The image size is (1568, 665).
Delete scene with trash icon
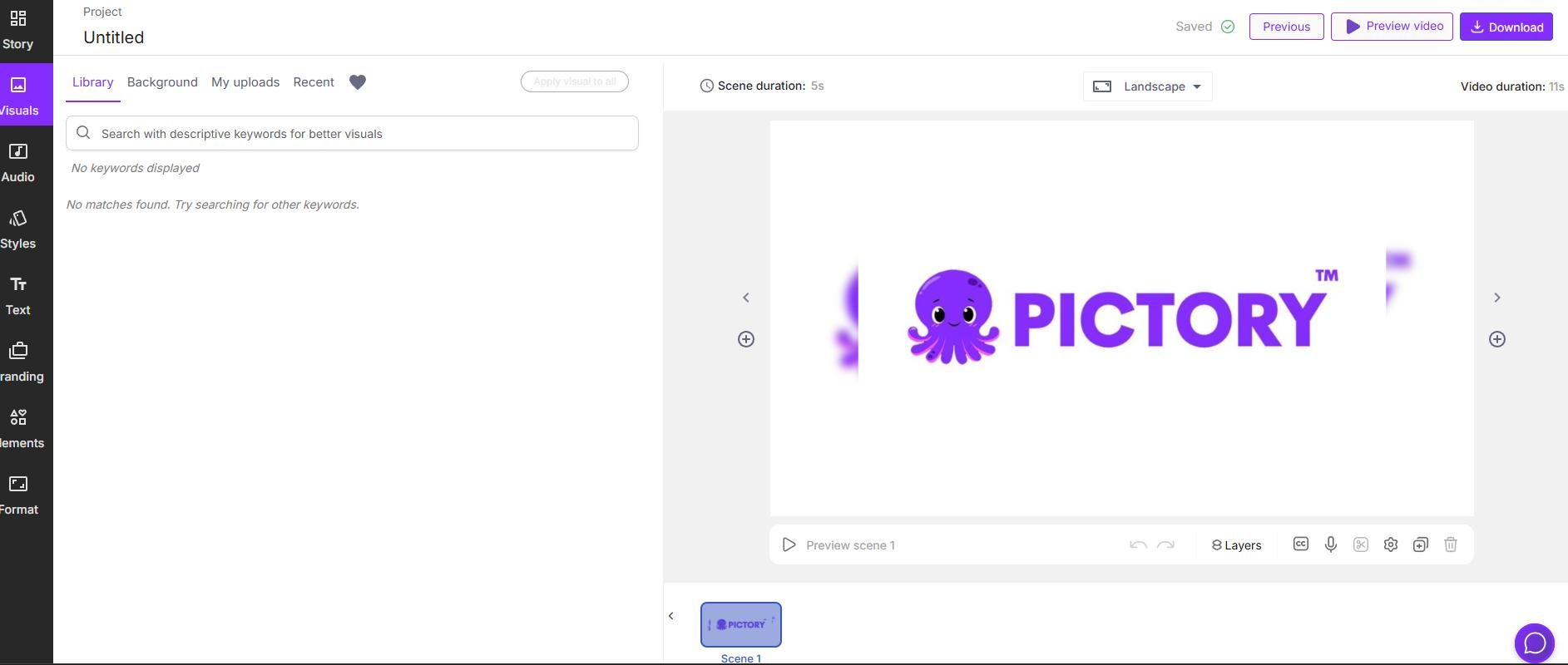click(x=1451, y=544)
